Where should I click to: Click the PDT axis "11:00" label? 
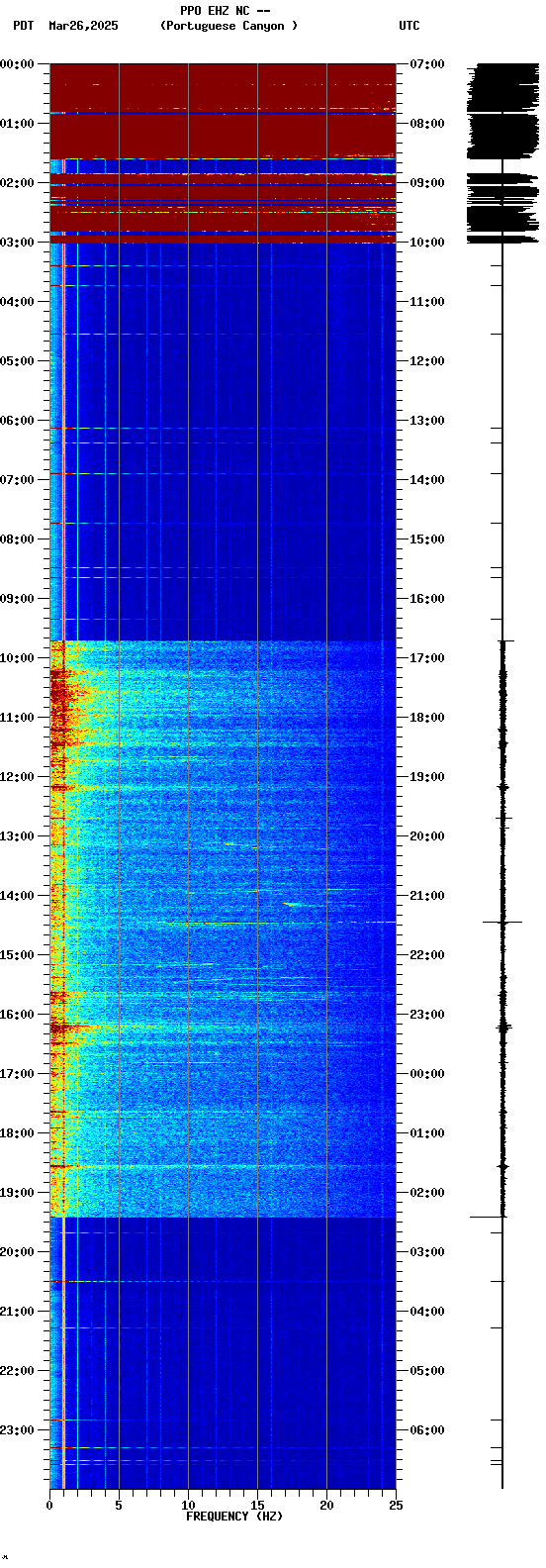pos(18,718)
